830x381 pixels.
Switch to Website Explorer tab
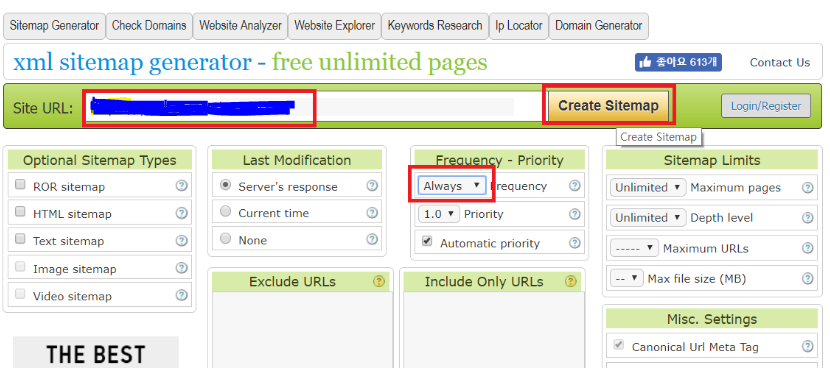pyautogui.click(x=335, y=26)
